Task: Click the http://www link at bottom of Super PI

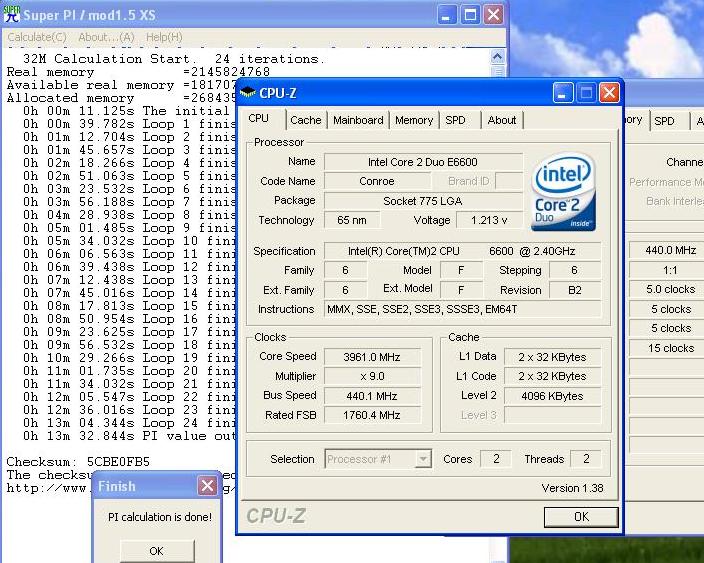Action: click(x=48, y=488)
